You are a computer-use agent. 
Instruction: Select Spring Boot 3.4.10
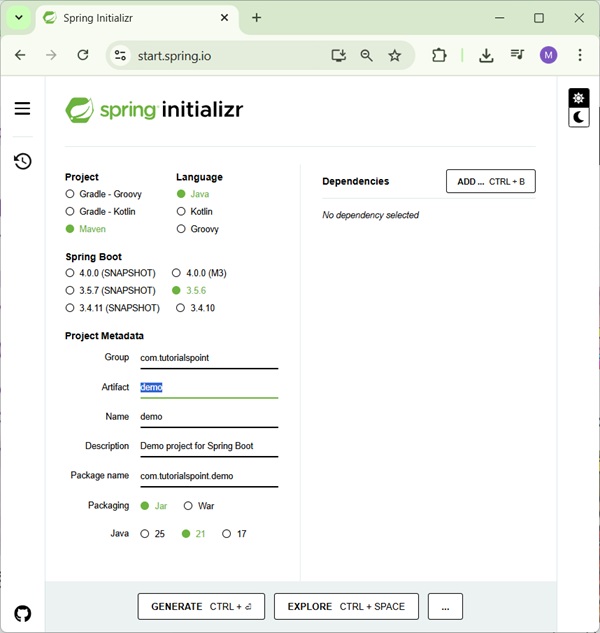195,308
